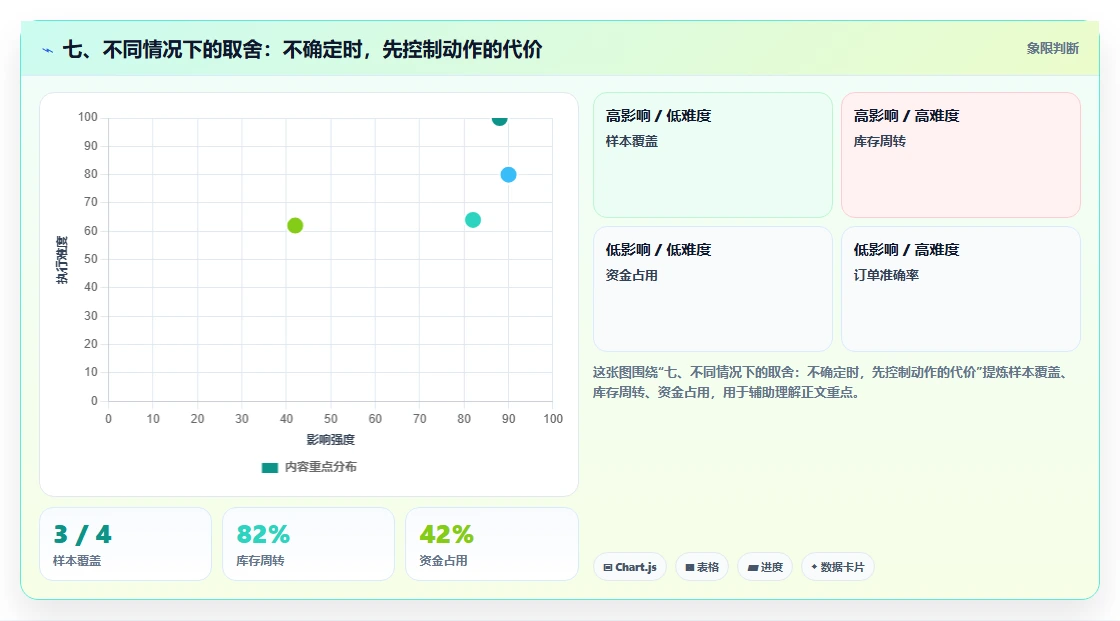
Task: Click the icon inside 进度 chip
Action: 752,568
